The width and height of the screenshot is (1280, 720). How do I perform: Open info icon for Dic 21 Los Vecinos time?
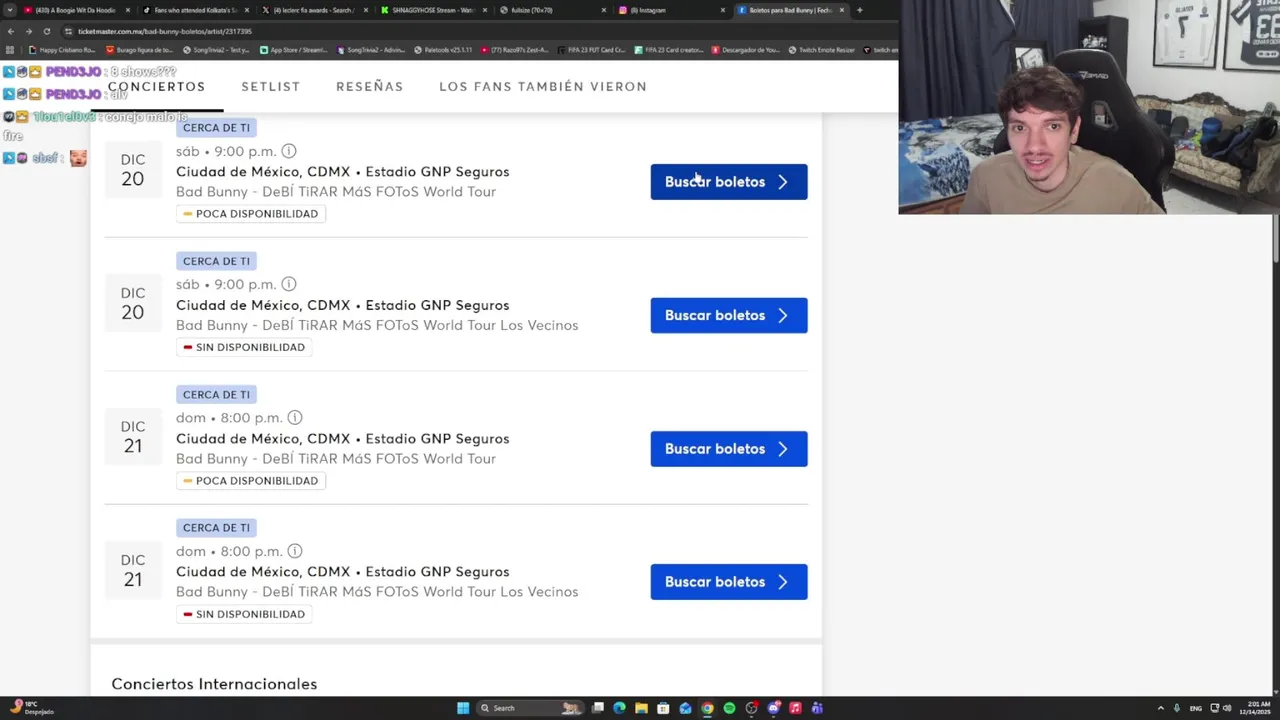tap(294, 551)
